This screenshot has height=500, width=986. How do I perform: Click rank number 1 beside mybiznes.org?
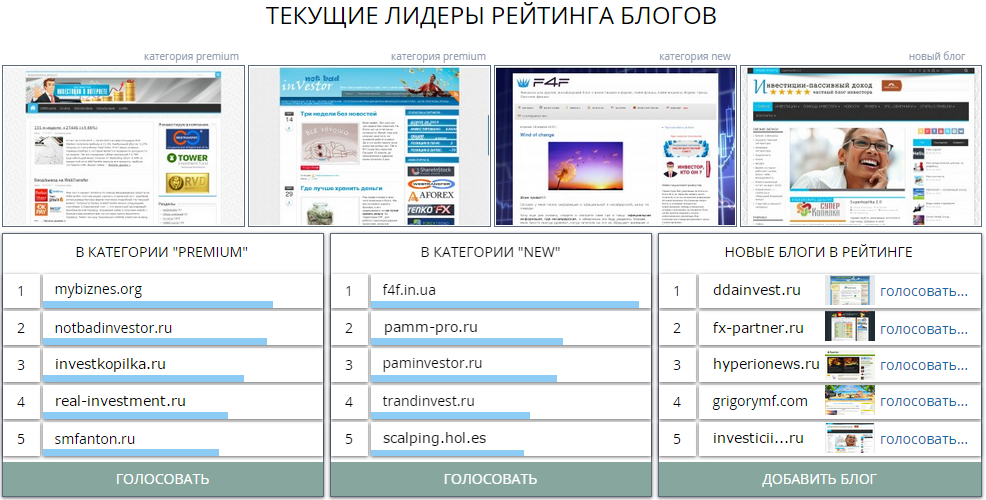tap(21, 291)
